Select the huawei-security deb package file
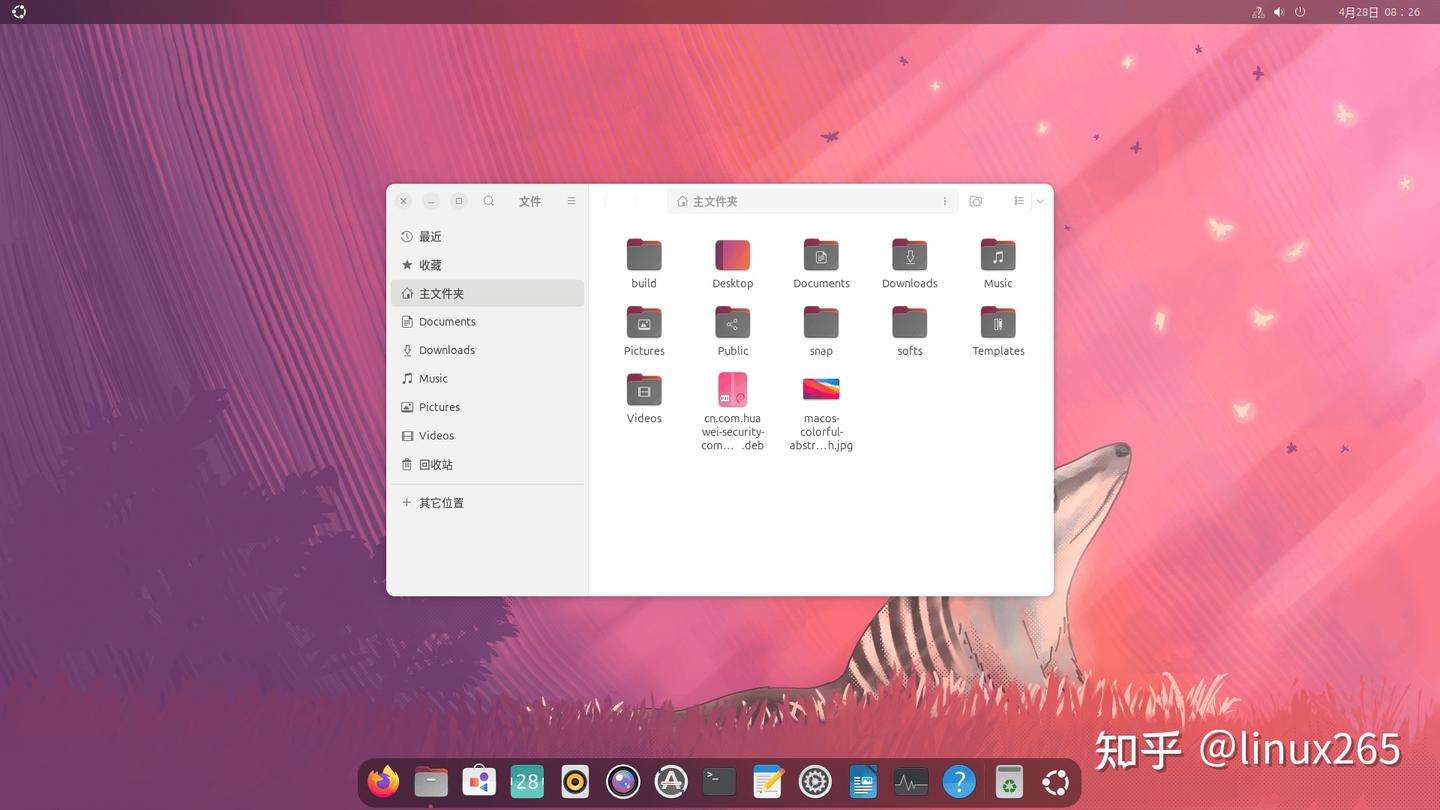The width and height of the screenshot is (1440, 810). [732, 390]
